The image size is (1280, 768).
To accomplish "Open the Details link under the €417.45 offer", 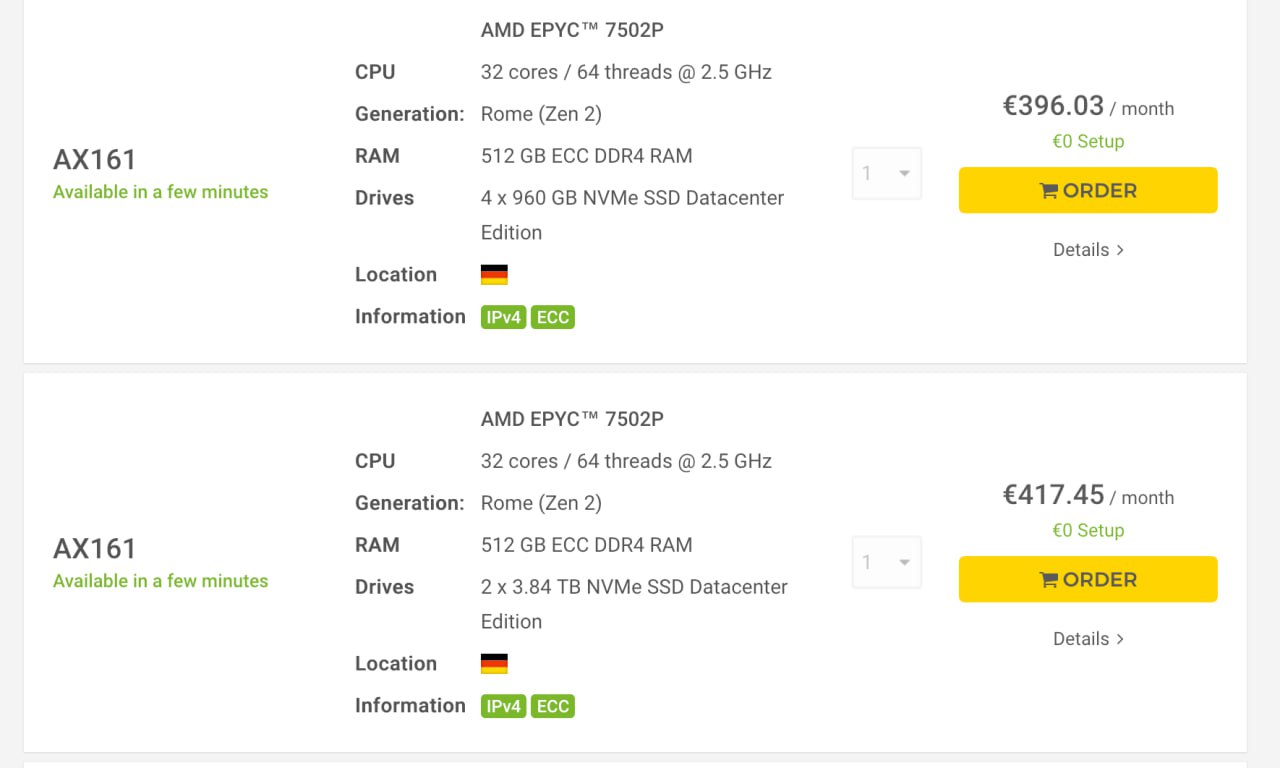I will click(1088, 639).
